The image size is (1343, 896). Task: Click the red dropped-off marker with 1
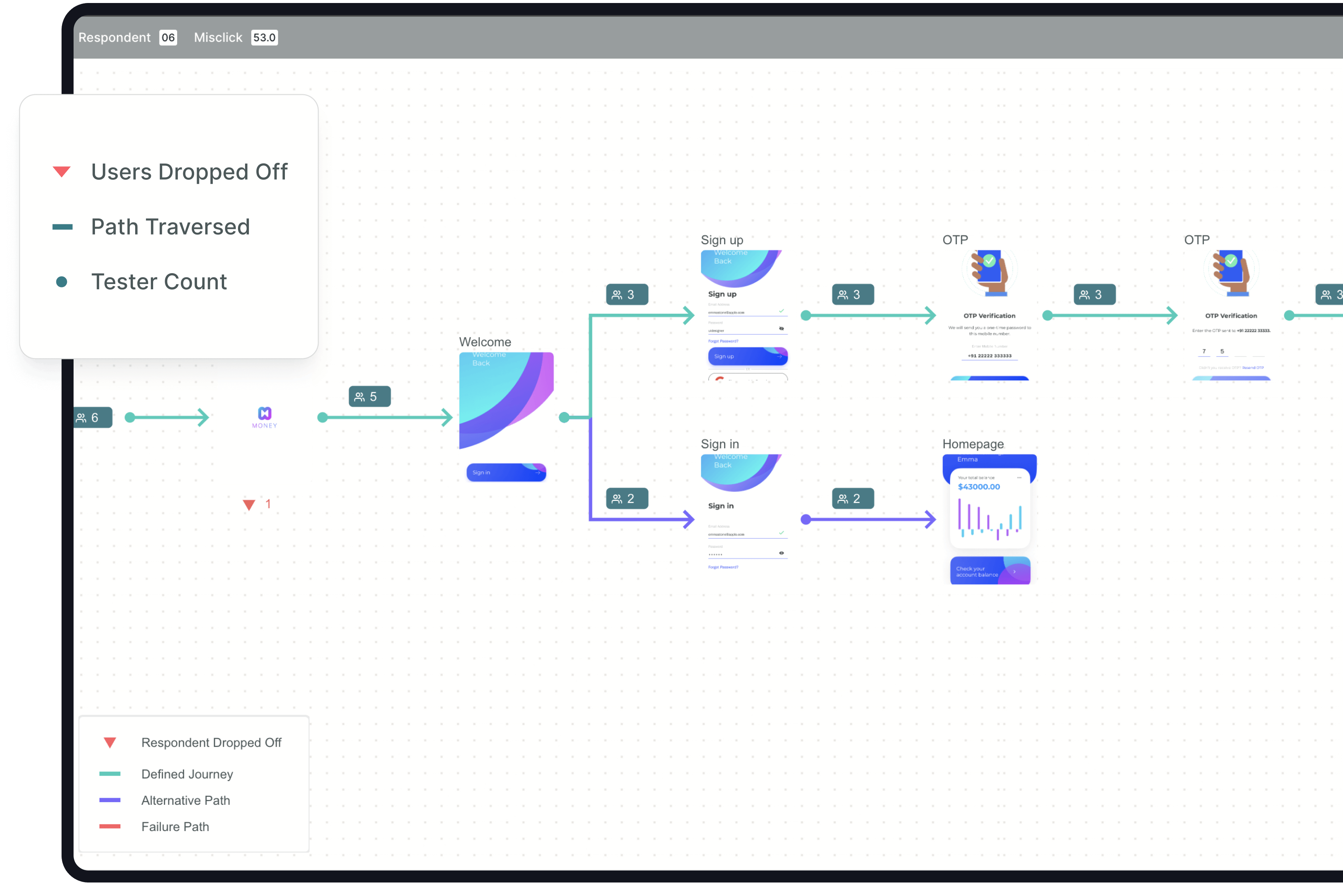click(257, 505)
